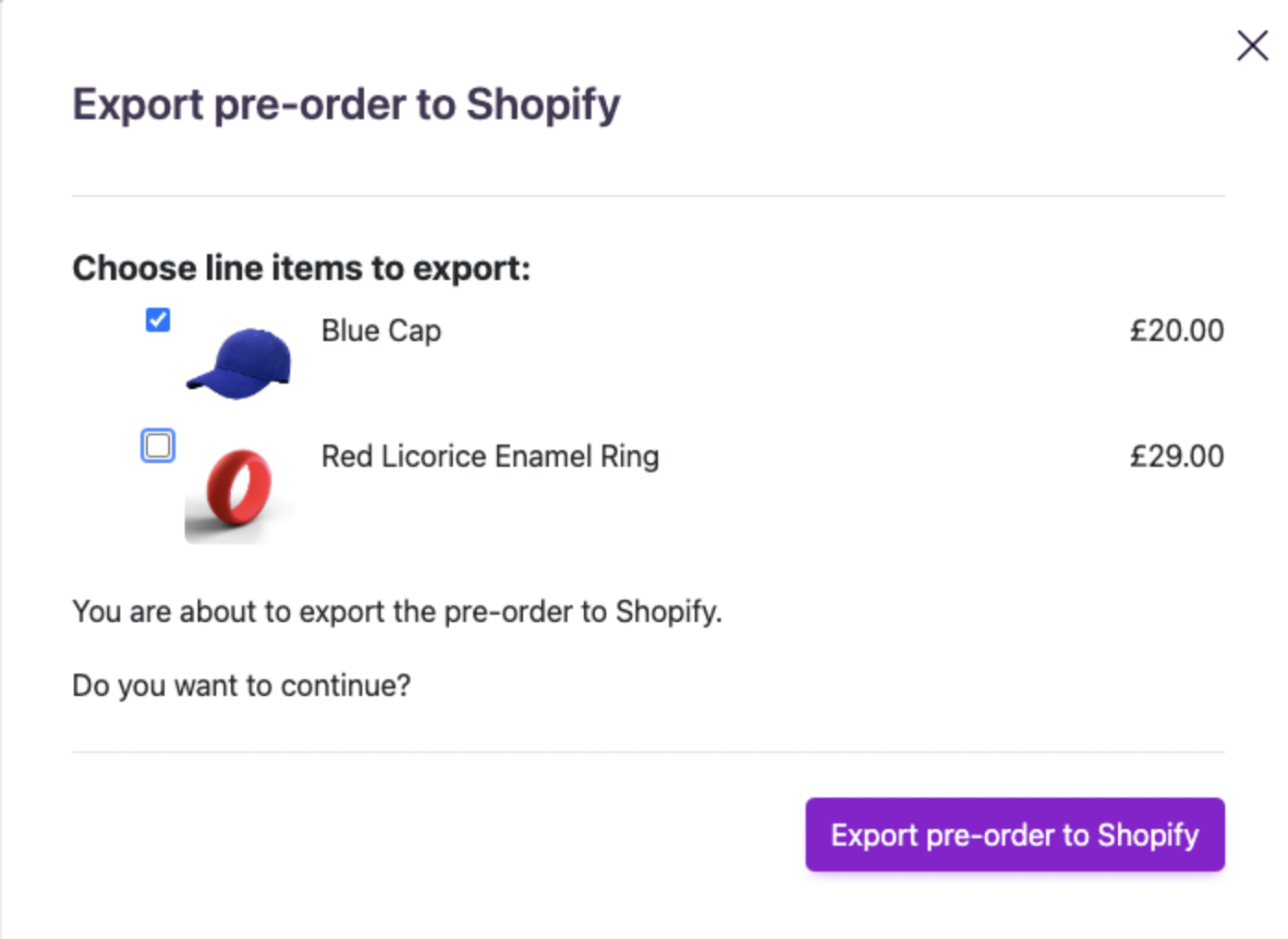Click the Blue Cap item name
Image resolution: width=1288 pixels, height=939 pixels.
pyautogui.click(x=381, y=331)
